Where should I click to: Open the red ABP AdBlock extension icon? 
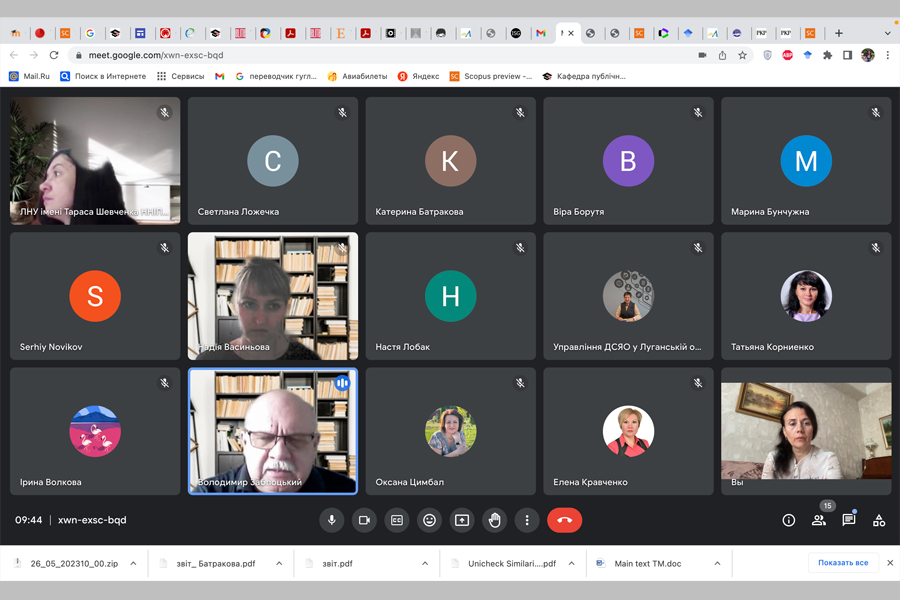pos(788,55)
